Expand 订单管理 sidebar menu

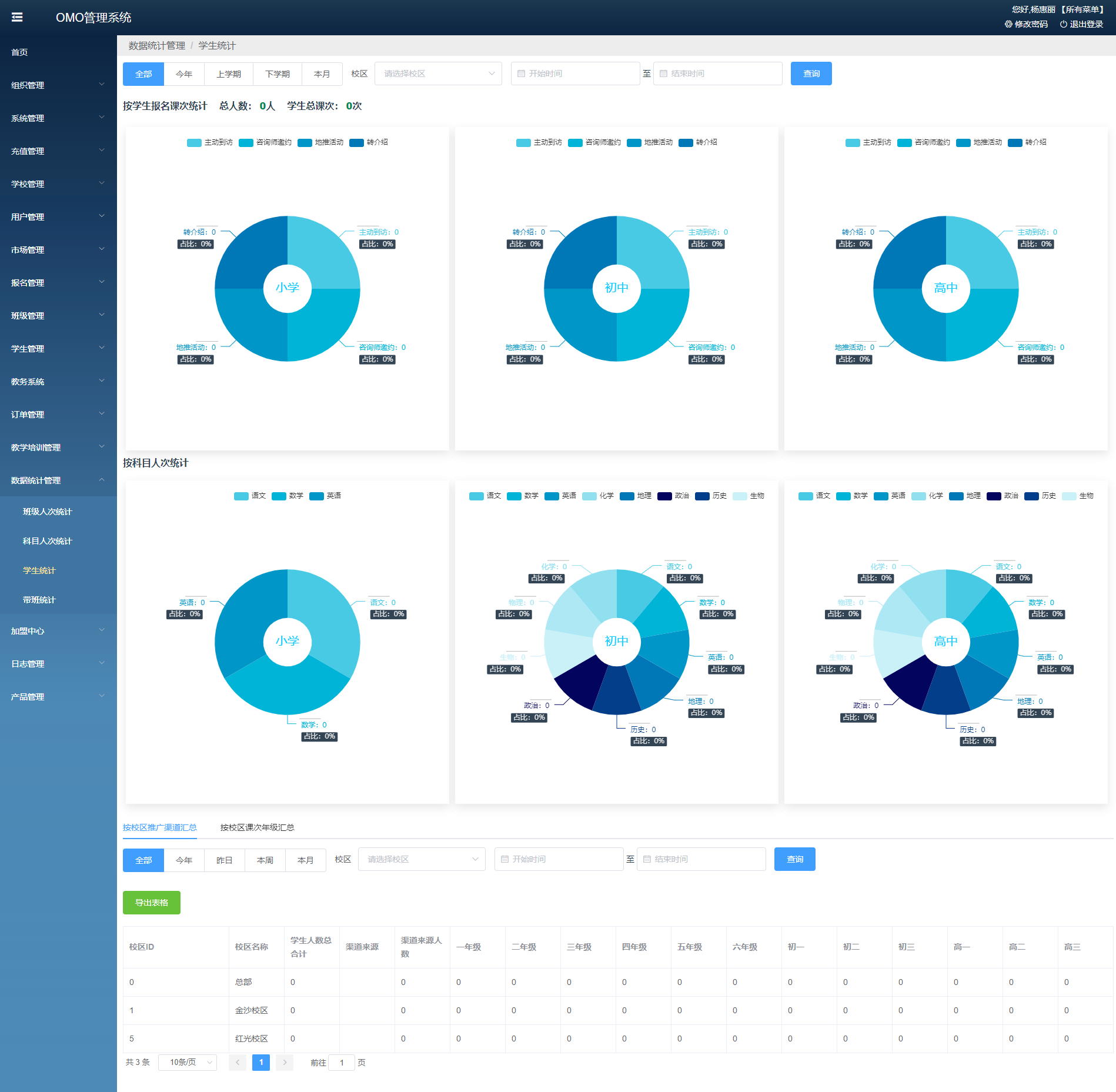(58, 415)
